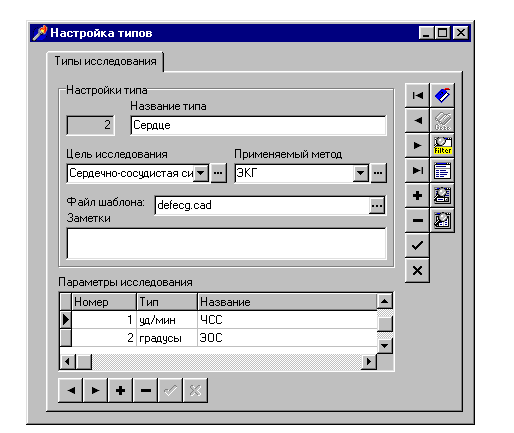Click the grayed Goto icon button

[442, 120]
